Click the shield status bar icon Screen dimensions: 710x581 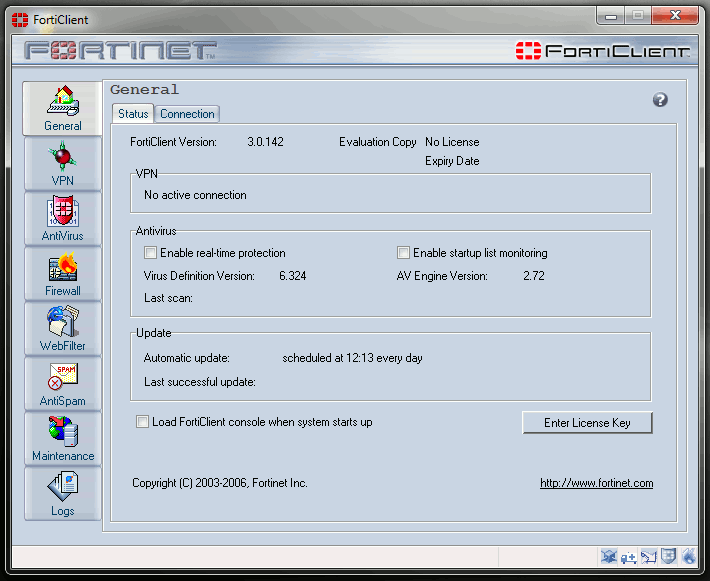(x=668, y=556)
